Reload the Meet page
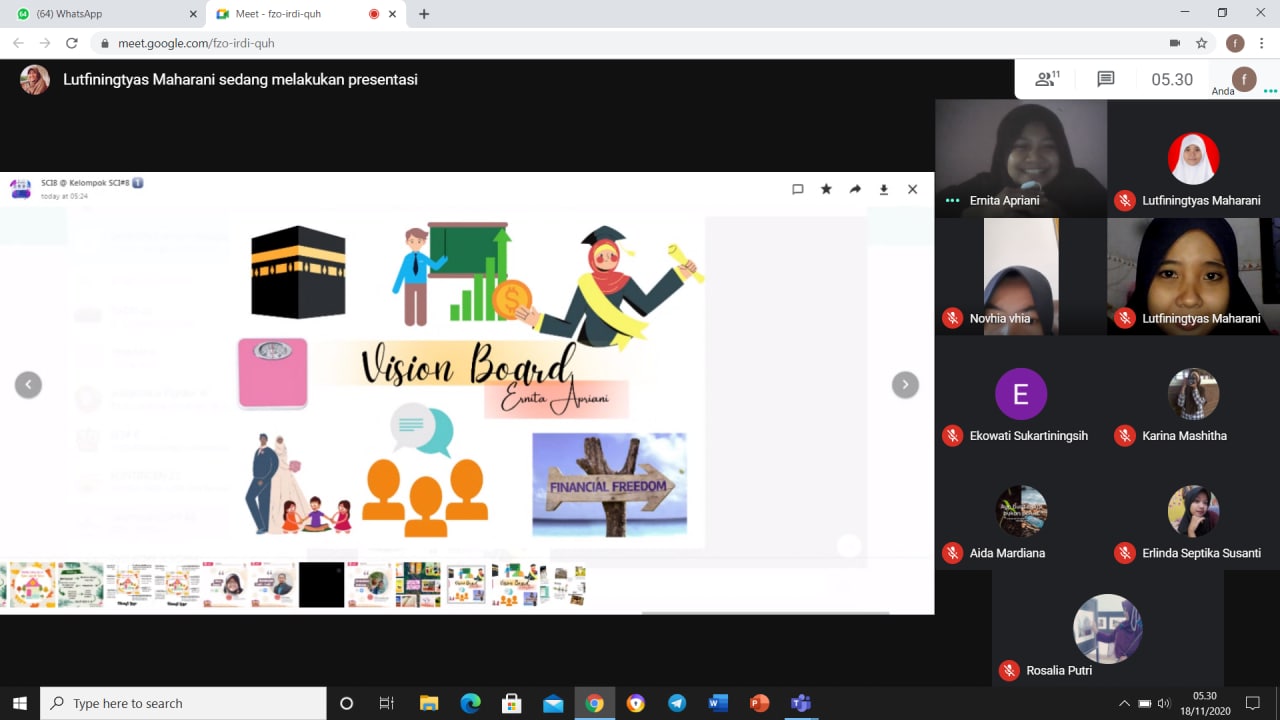The height and width of the screenshot is (720, 1280). point(72,43)
